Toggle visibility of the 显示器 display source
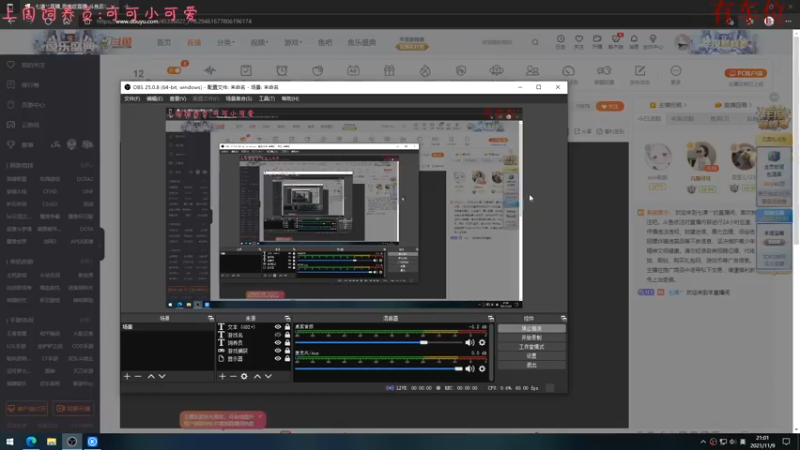The width and height of the screenshot is (800, 450). coord(278,359)
